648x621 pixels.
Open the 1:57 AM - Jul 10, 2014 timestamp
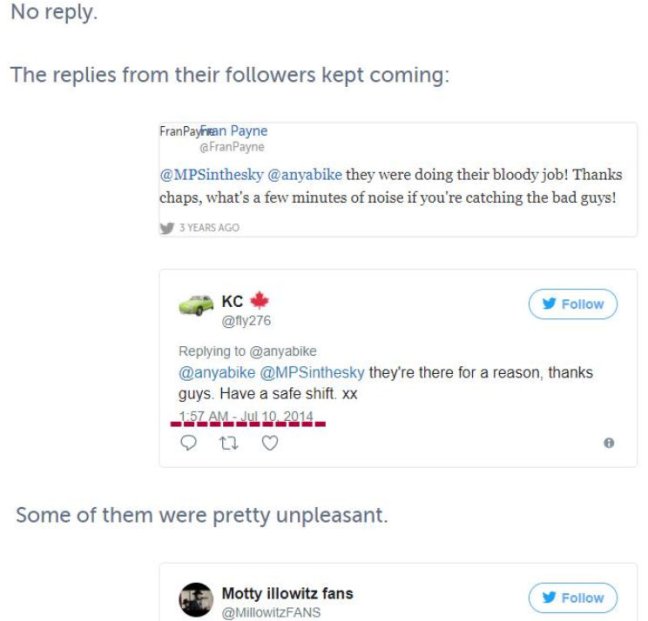[246, 415]
